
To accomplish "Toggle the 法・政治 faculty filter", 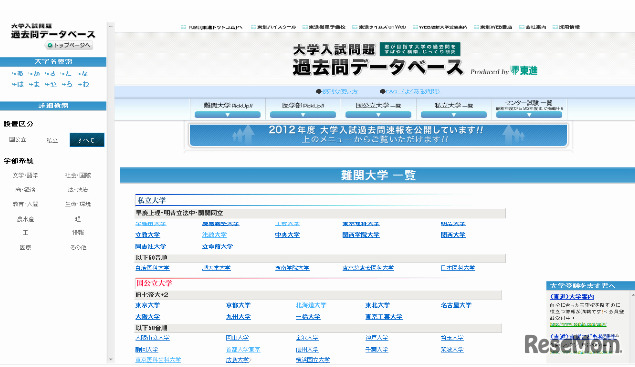I will 78,190.
